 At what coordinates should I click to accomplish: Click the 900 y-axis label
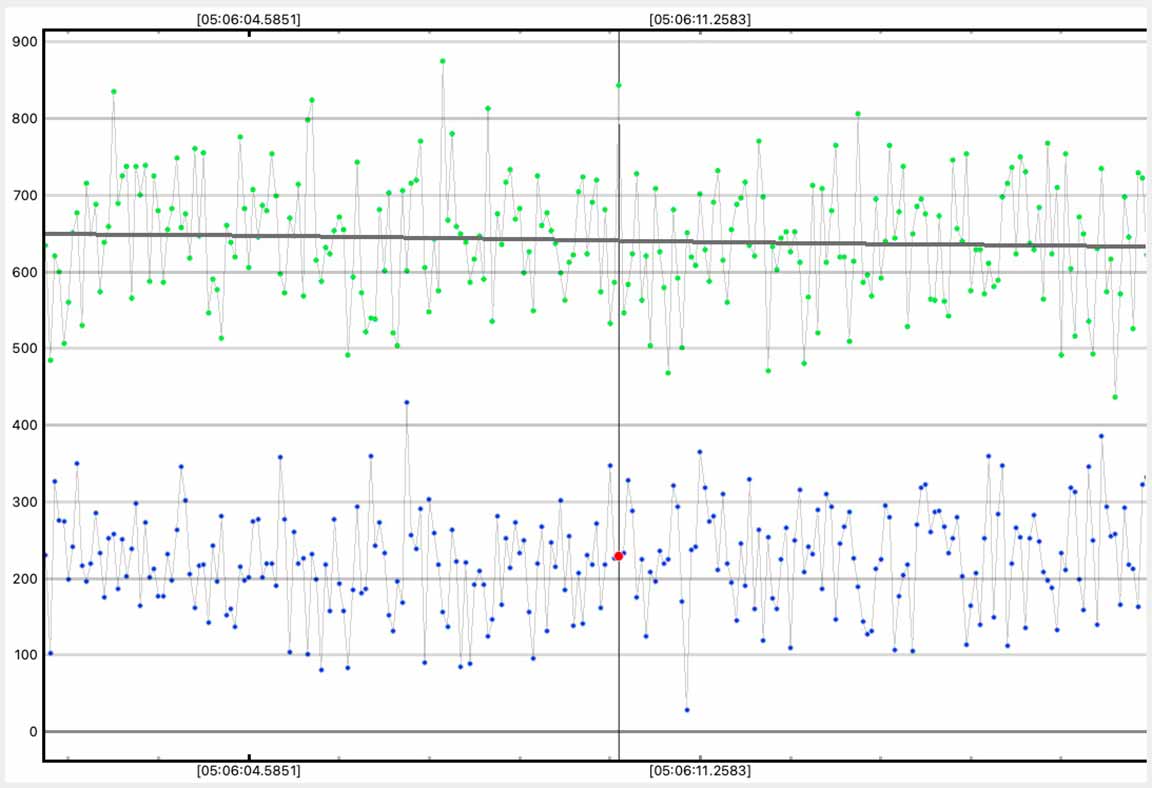pyautogui.click(x=25, y=42)
